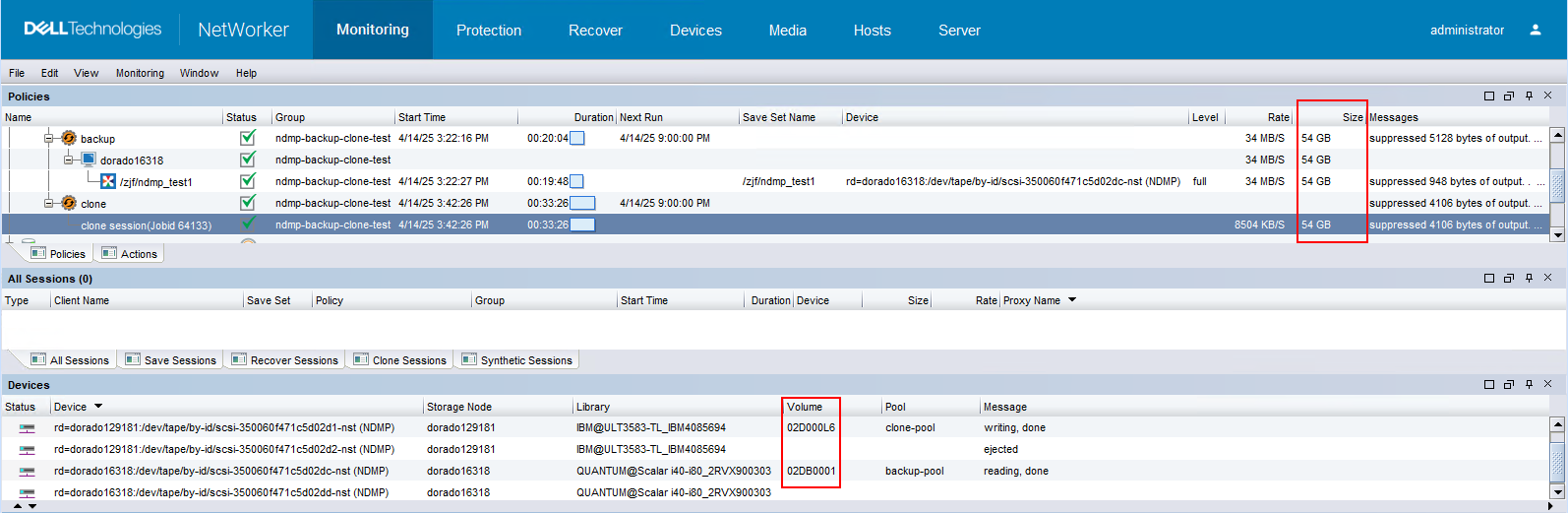Open the Device column sort dropdown arrow

[x=98, y=407]
